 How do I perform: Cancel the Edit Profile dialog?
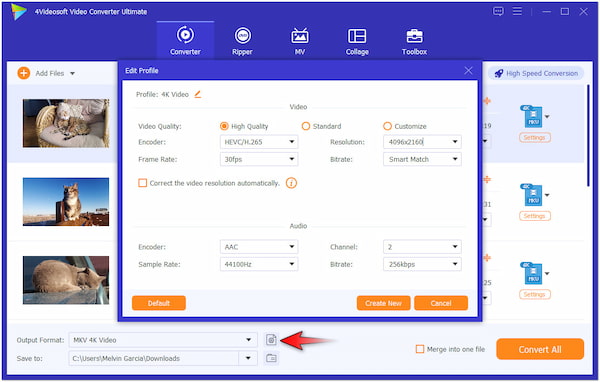(441, 303)
